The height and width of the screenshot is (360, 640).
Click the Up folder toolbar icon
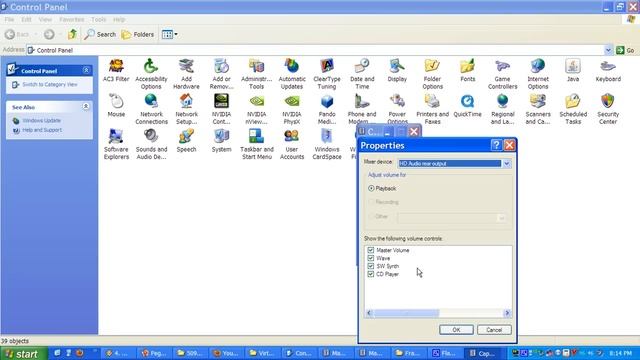coord(72,34)
